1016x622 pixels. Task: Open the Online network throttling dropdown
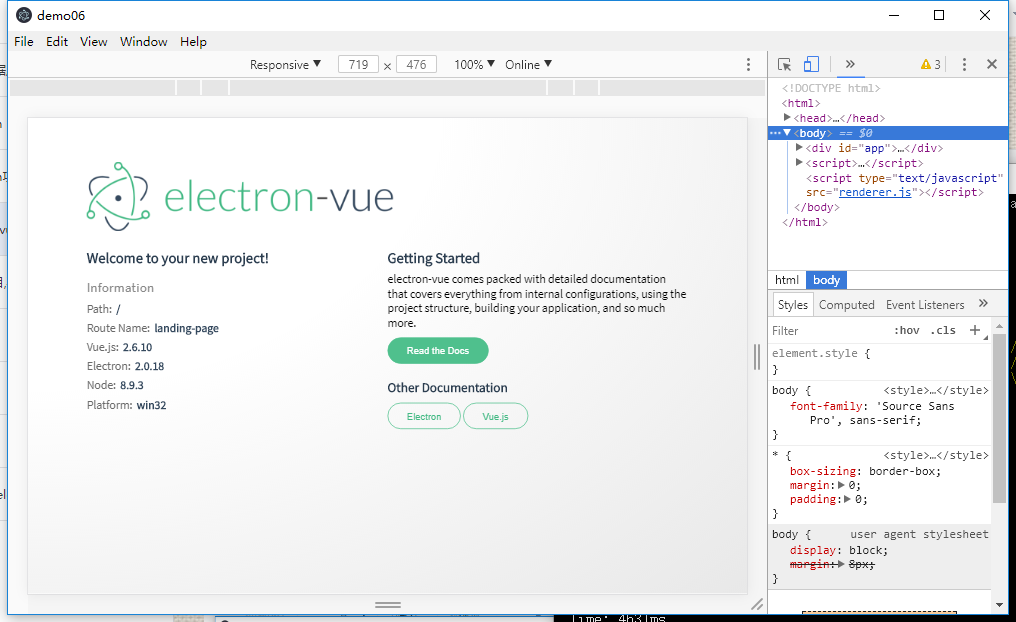point(528,64)
